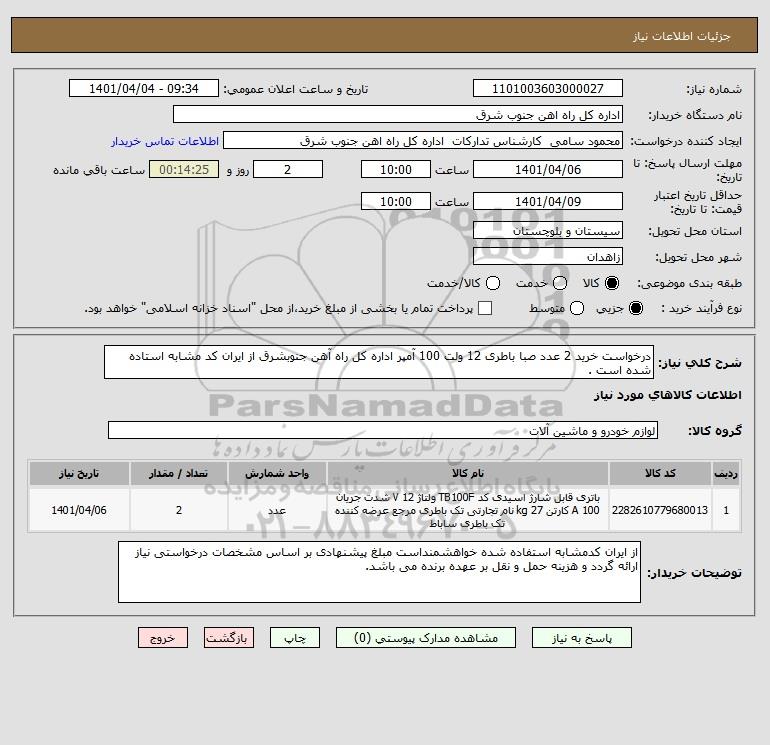The height and width of the screenshot is (745, 770).
Task: Click the row number 1 cell
Action: [x=726, y=510]
